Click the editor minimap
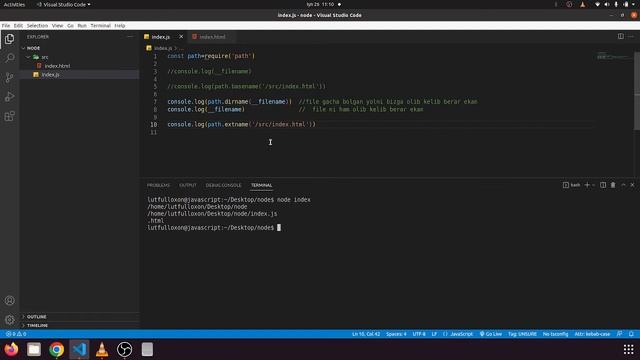The image size is (640, 360). pos(613,56)
